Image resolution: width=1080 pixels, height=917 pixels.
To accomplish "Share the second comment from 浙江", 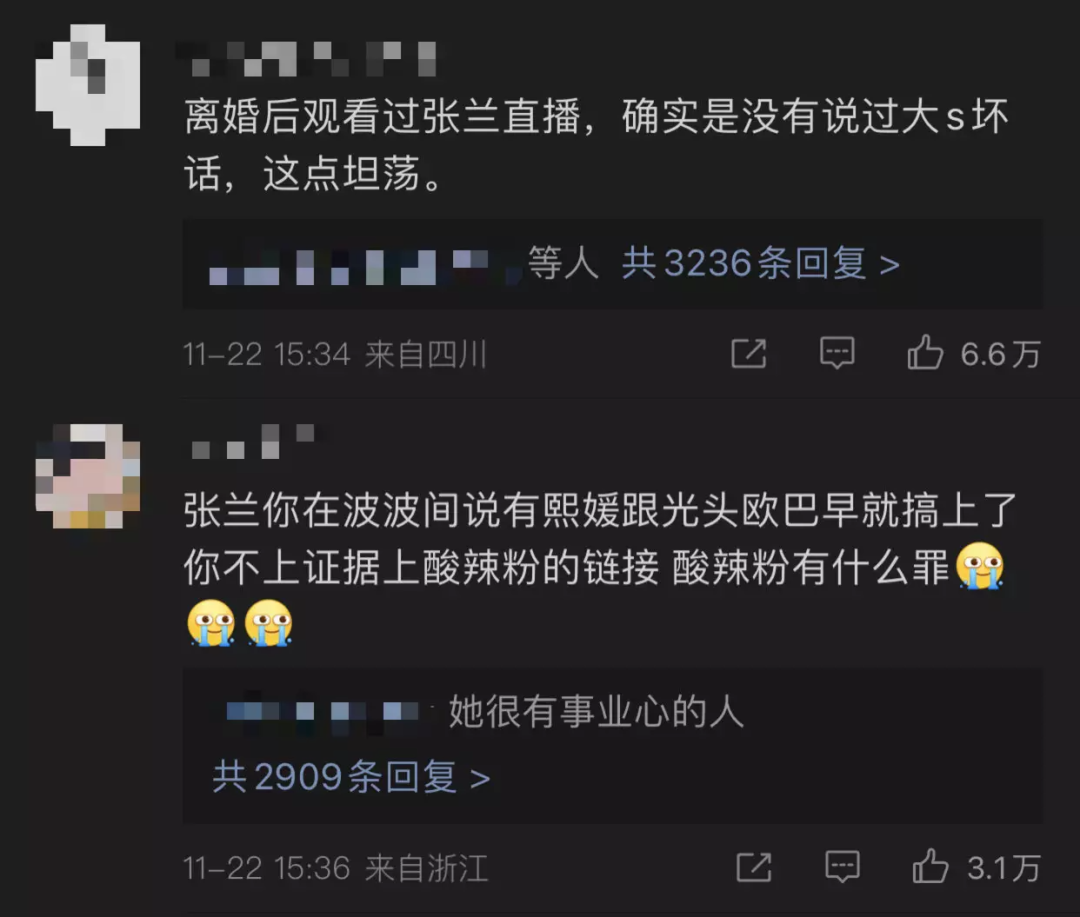I will click(754, 867).
